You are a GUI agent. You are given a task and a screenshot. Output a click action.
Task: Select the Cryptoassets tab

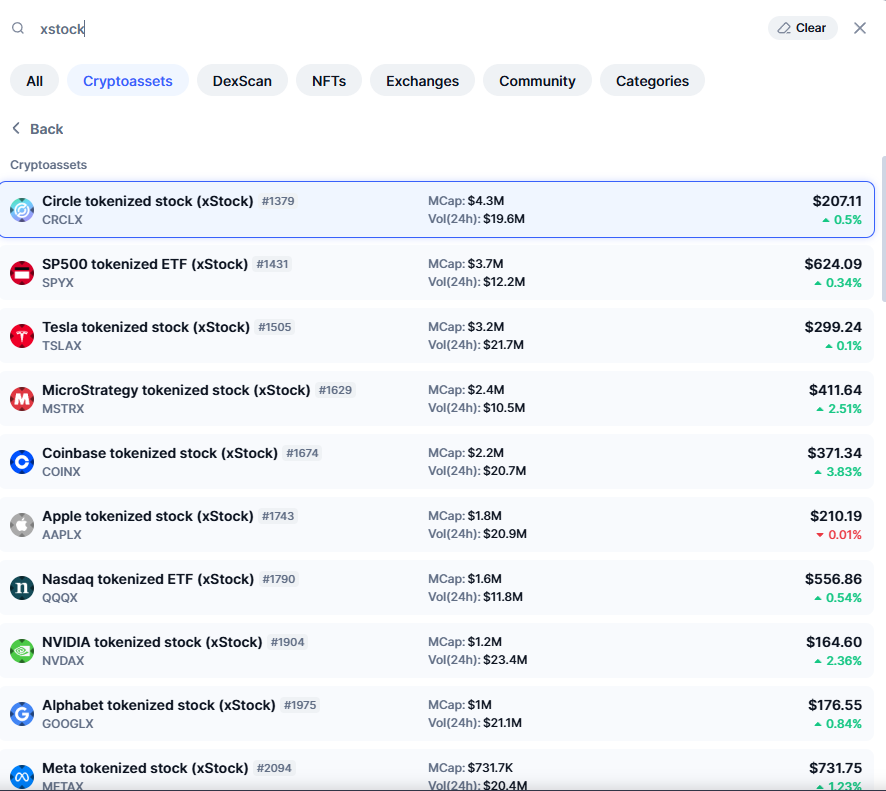pos(128,81)
